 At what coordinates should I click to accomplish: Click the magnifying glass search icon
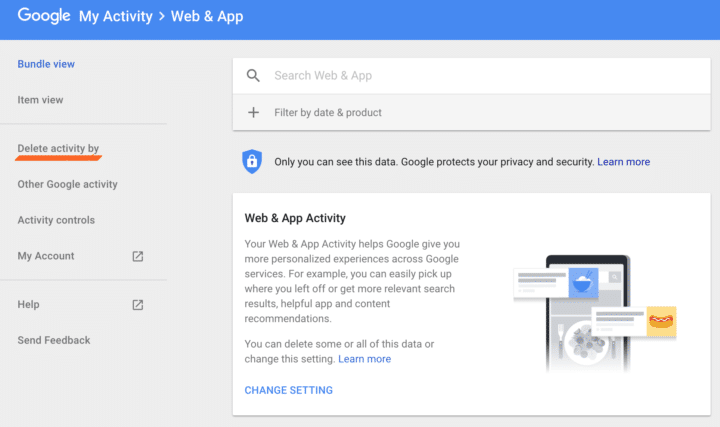(253, 76)
